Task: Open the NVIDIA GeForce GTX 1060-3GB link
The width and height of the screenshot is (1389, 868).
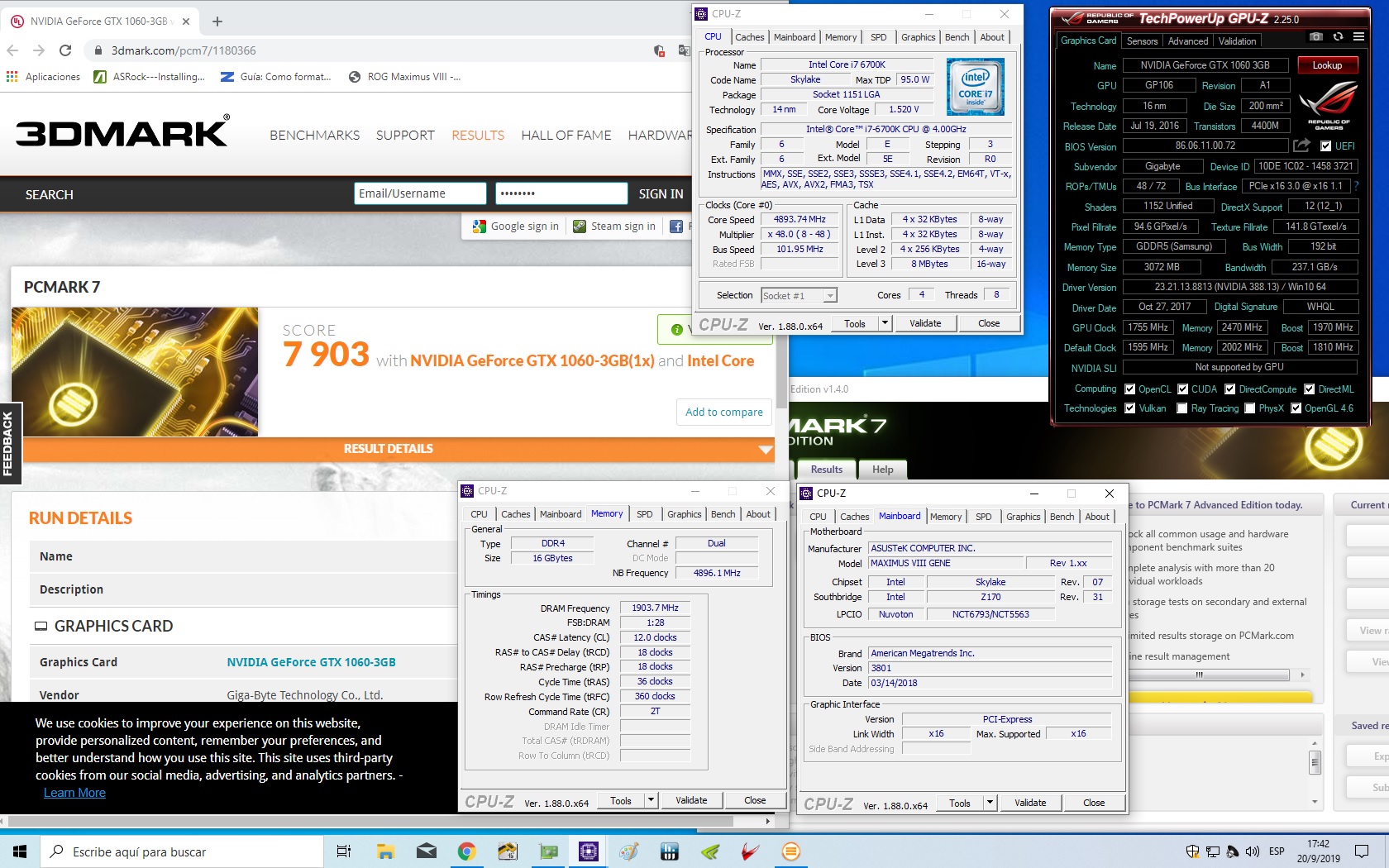Action: coord(311,662)
